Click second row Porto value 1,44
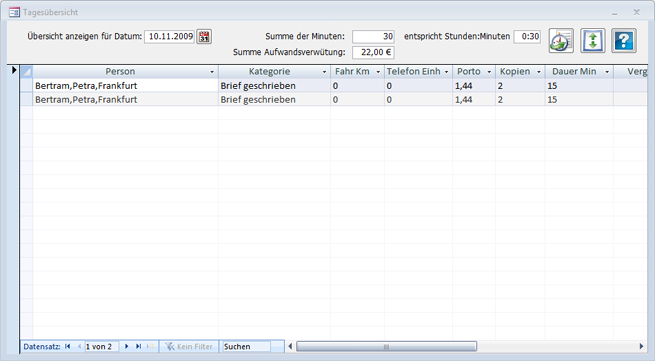The height and width of the screenshot is (361, 655). click(x=474, y=99)
